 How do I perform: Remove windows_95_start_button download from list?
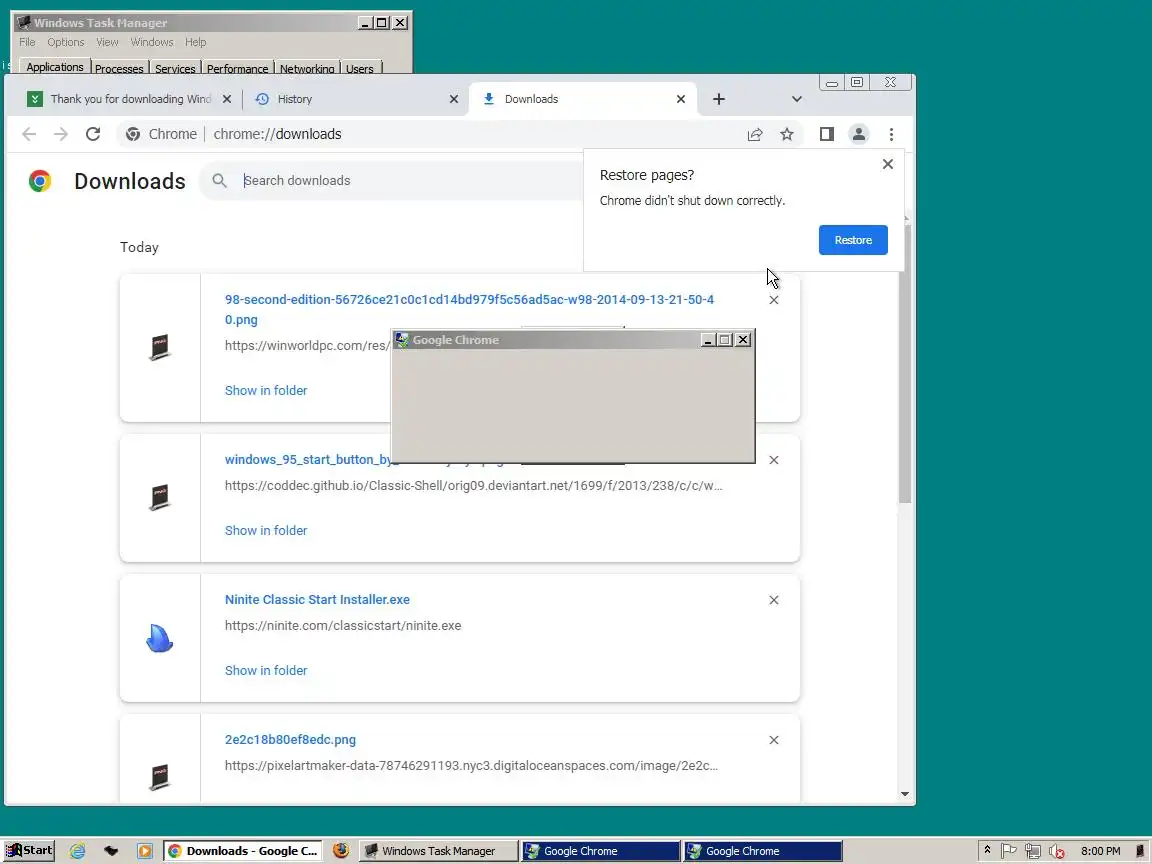(x=774, y=460)
